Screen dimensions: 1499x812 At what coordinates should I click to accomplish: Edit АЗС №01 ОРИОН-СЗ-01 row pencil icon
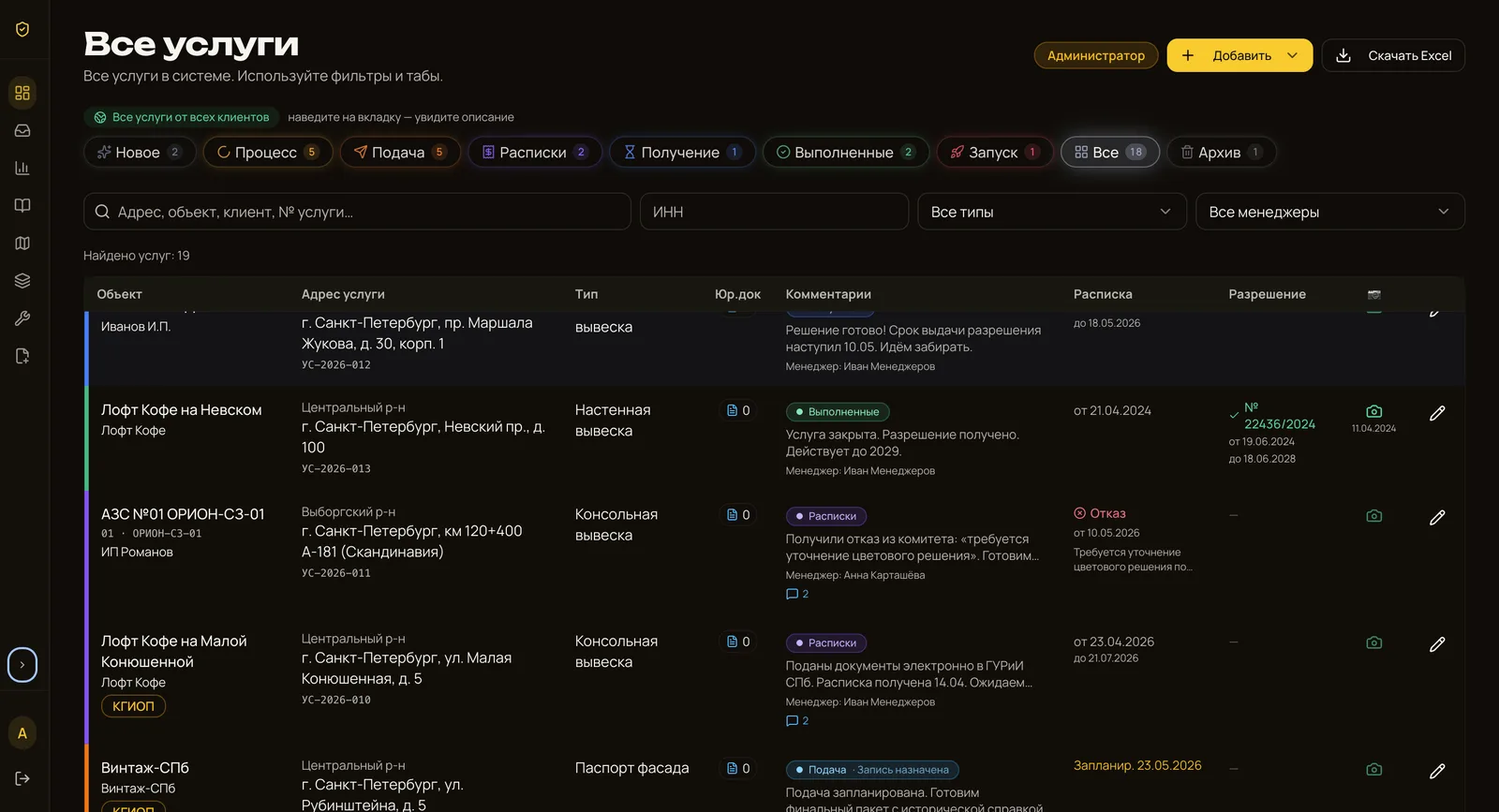click(1437, 517)
